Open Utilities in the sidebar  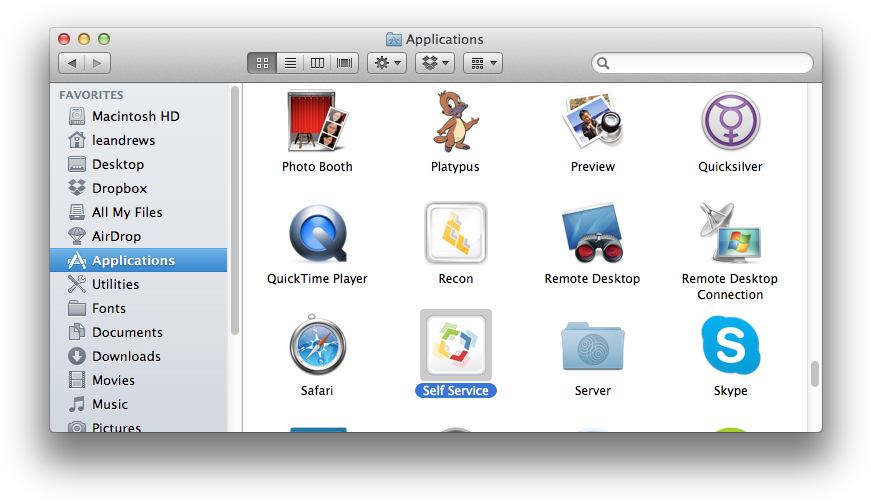[x=138, y=284]
